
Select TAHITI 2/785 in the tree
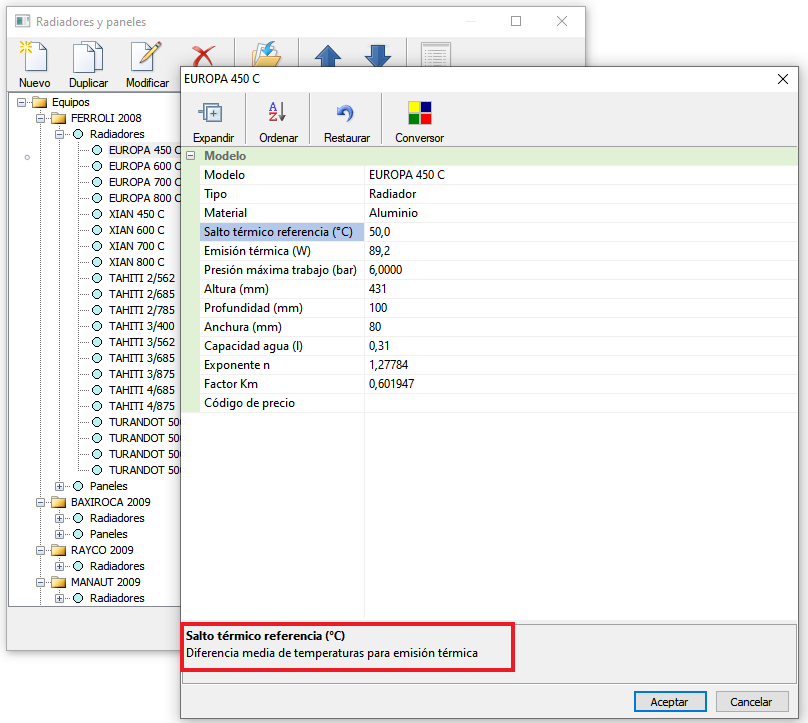pyautogui.click(x=142, y=310)
